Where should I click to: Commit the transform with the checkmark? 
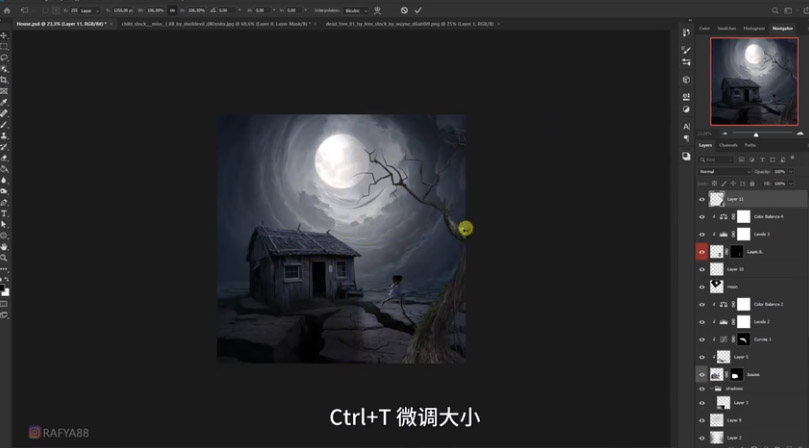point(418,10)
